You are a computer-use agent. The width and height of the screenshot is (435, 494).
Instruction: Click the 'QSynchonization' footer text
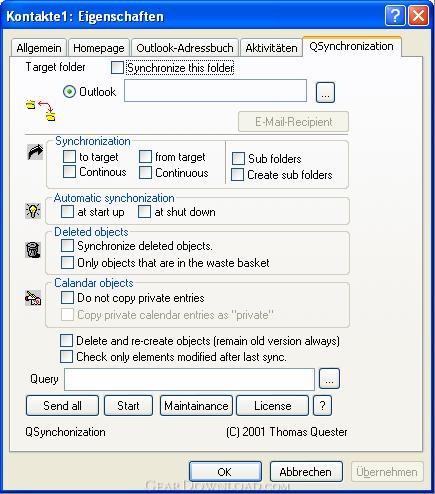[x=65, y=432]
